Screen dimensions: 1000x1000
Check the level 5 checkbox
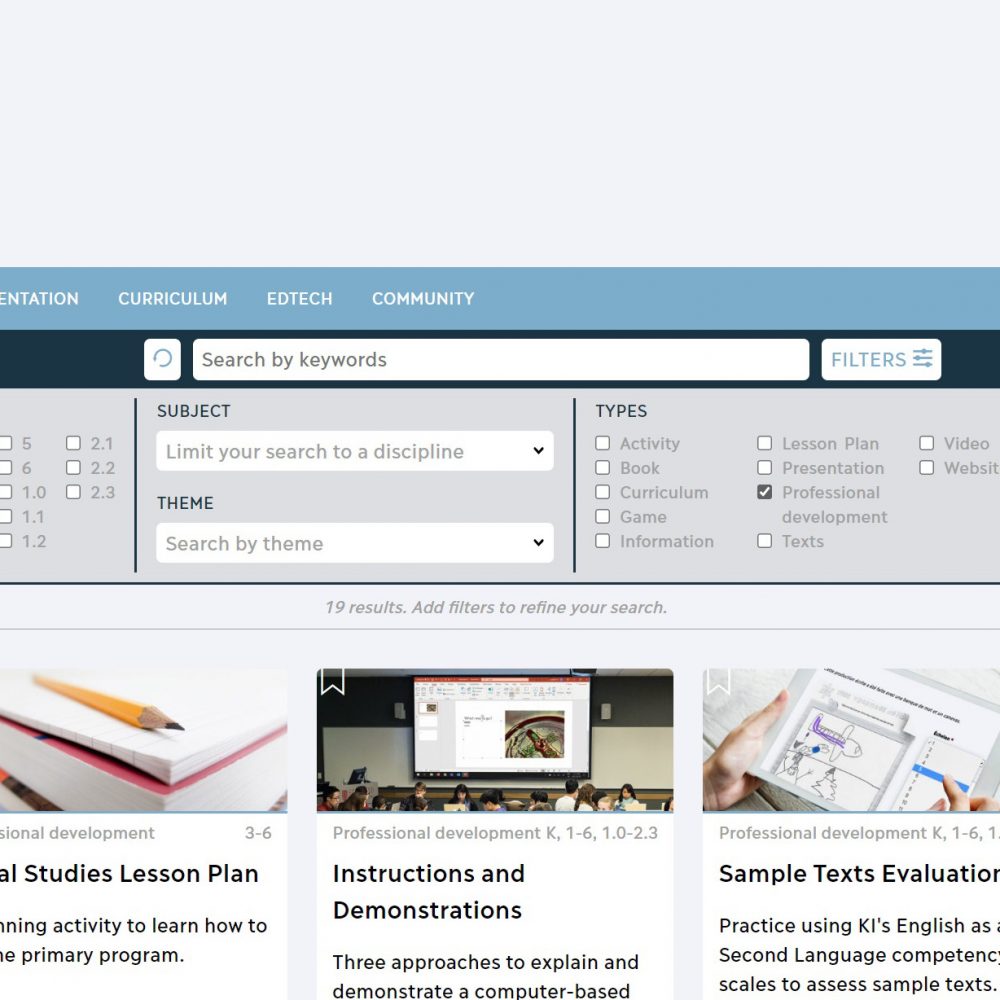point(5,443)
